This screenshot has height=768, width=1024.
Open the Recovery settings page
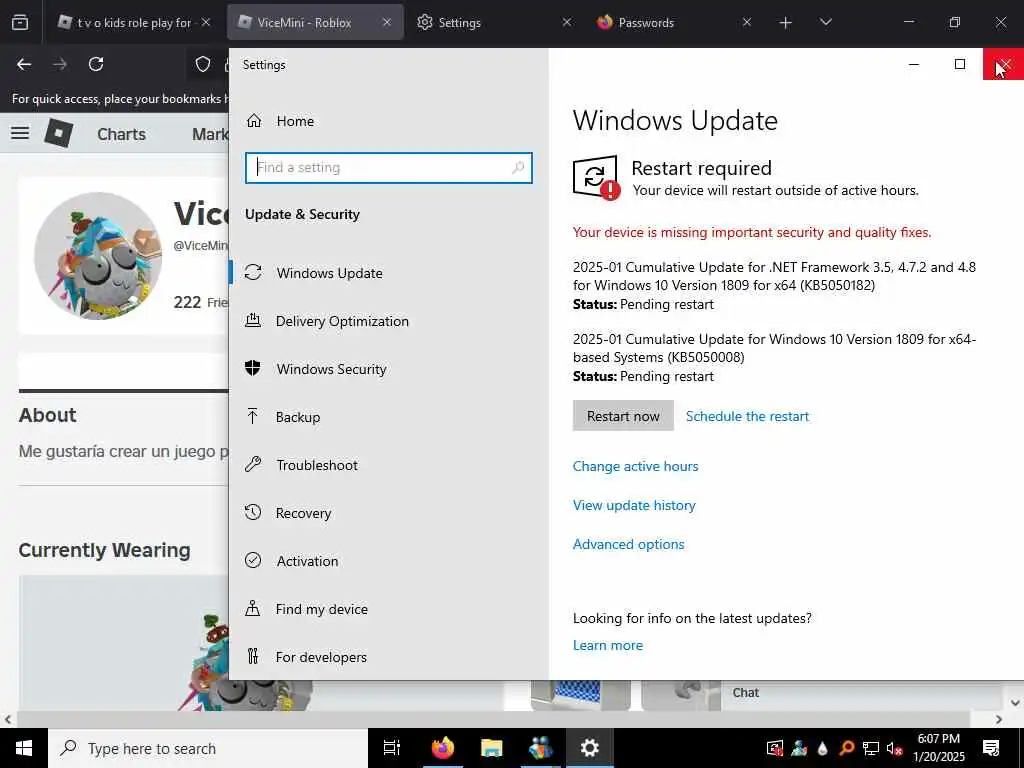click(x=303, y=513)
